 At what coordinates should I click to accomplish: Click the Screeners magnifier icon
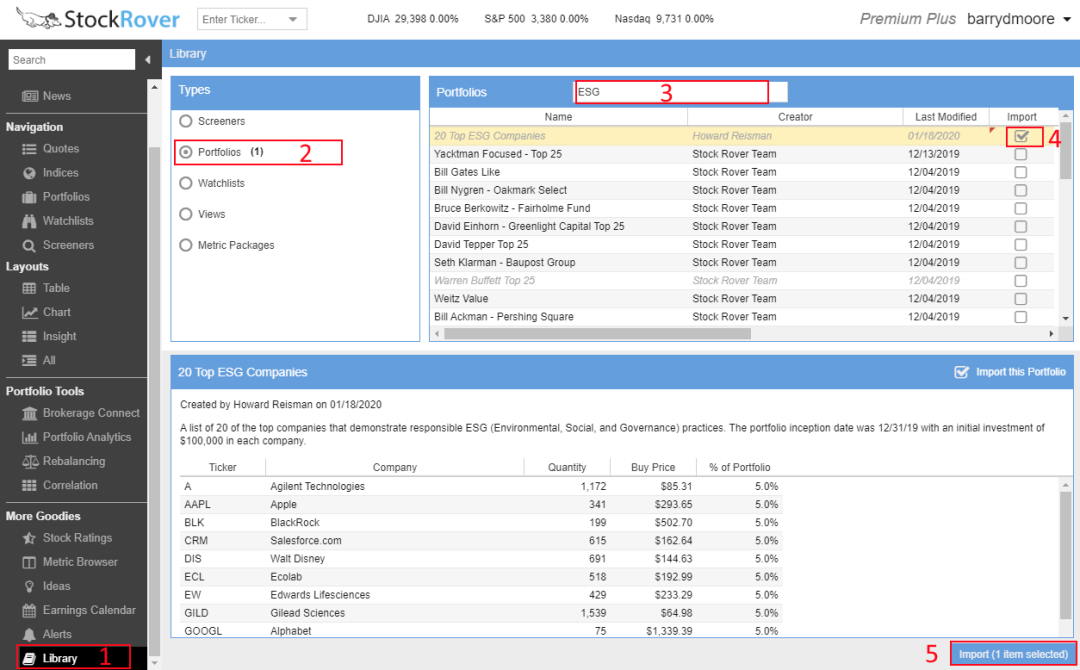(x=29, y=245)
